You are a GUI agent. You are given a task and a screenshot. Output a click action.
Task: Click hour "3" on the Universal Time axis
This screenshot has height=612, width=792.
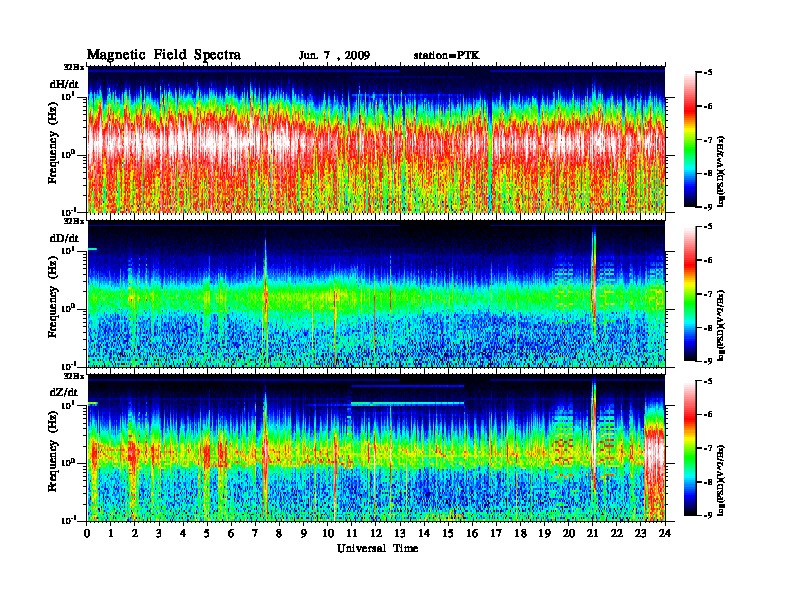tap(159, 533)
